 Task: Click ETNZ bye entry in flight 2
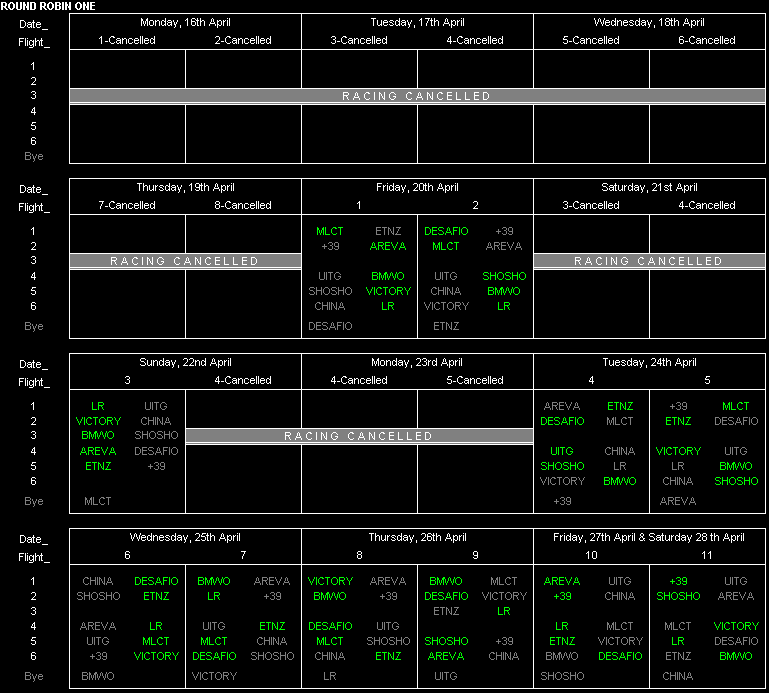446,326
